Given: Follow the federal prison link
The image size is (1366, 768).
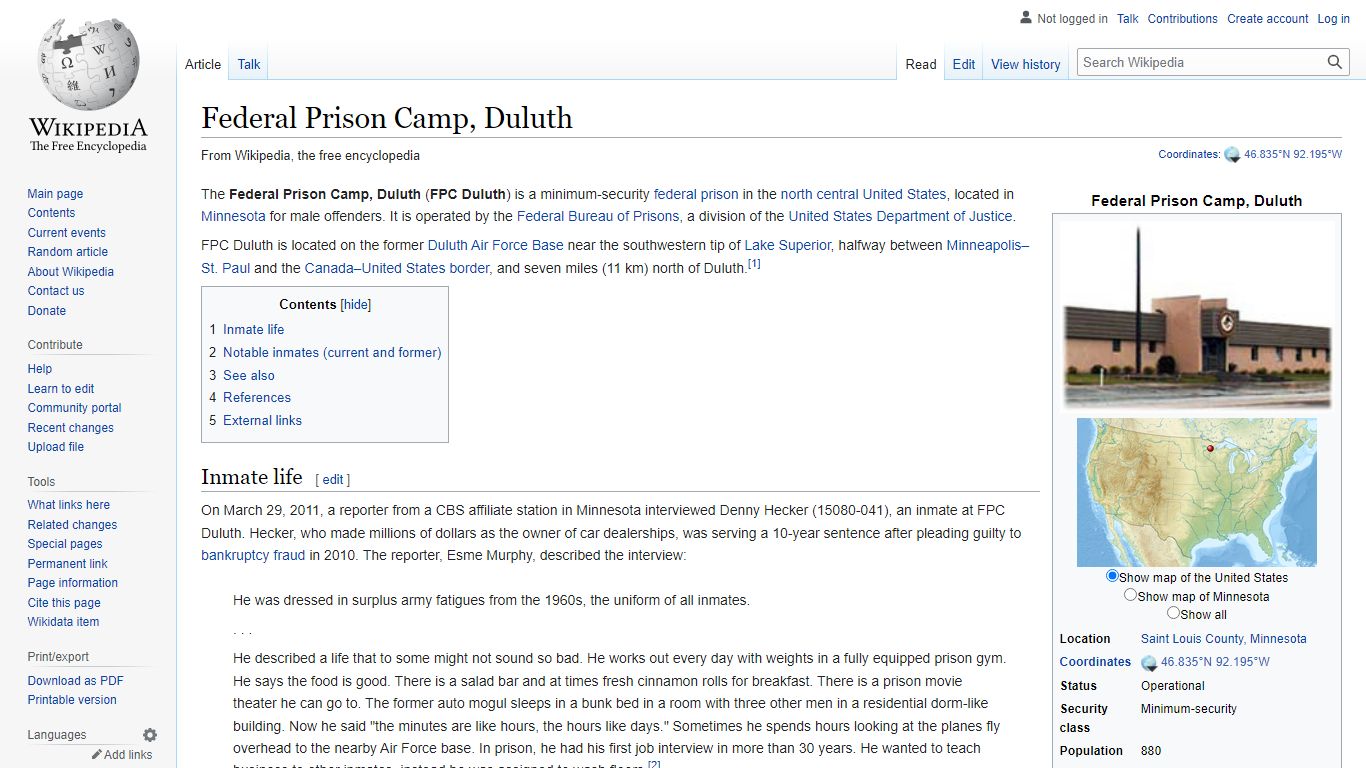Looking at the screenshot, I should pyautogui.click(x=696, y=194).
